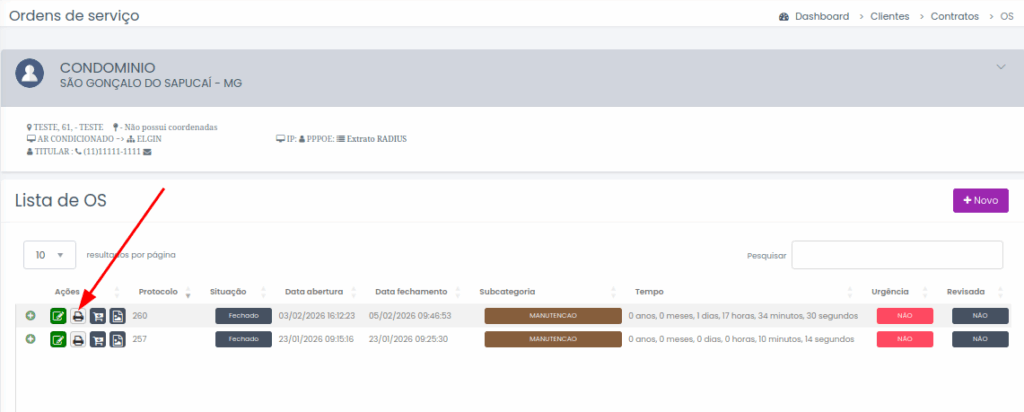Open the image attachment icon for OS 257
This screenshot has width=1024, height=412.
(x=117, y=340)
